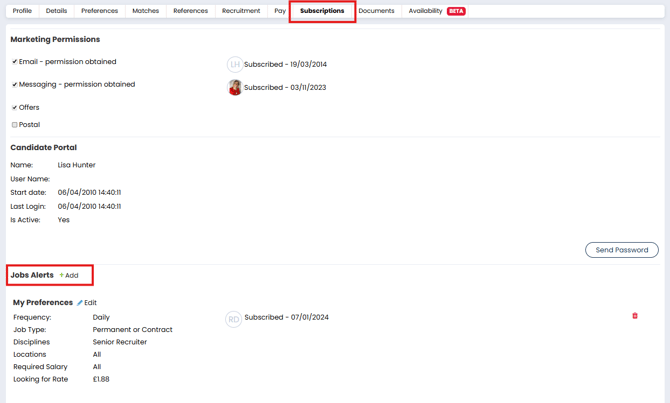Click the 'Permanent or Contract' job type value
Viewport: 670px width, 403px height.
point(132,329)
